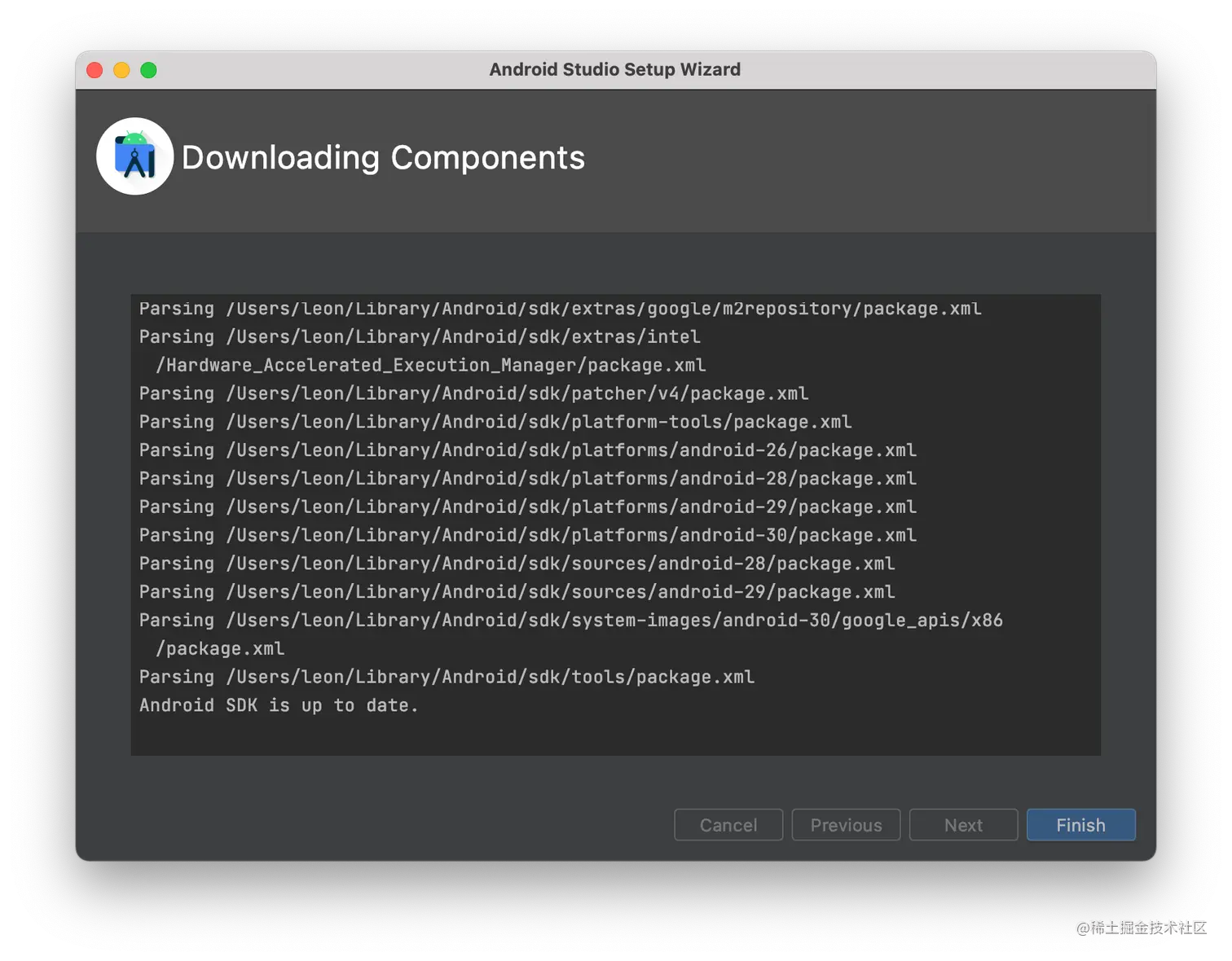This screenshot has height=961, width=1232.
Task: Select the system-images/android-30/google_apis/x86 line
Action: tap(571, 621)
